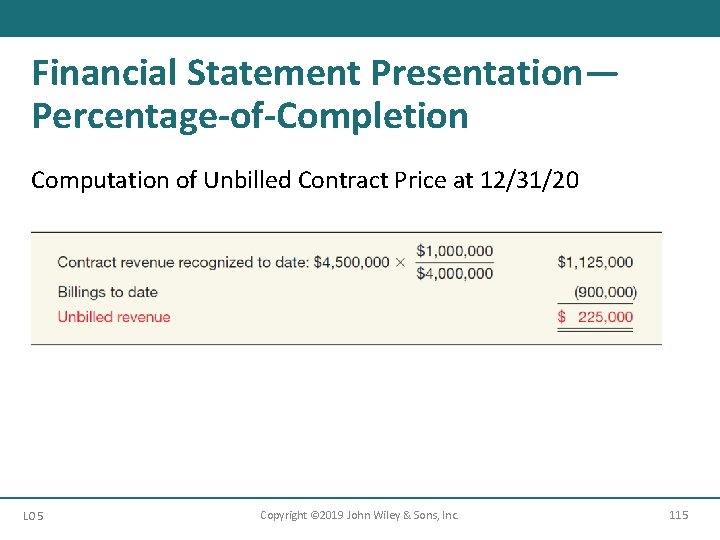Click the $4,000,000 denominator
Viewport: 720px width, 540px height.
(454, 273)
